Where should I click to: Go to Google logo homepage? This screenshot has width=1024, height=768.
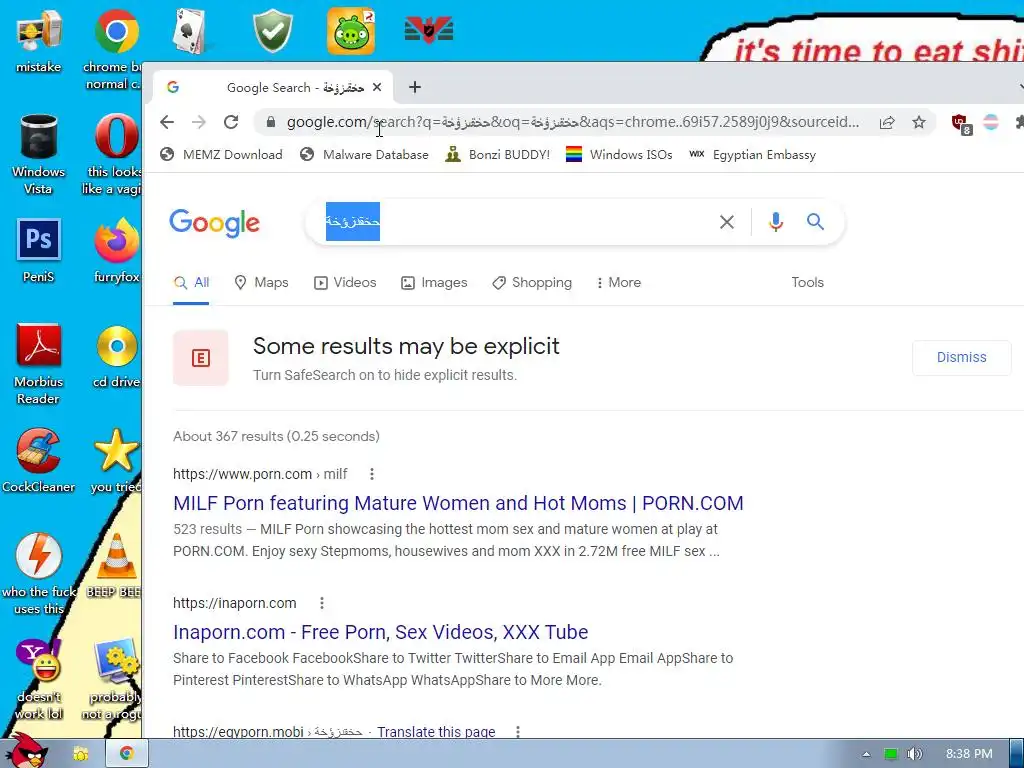214,223
